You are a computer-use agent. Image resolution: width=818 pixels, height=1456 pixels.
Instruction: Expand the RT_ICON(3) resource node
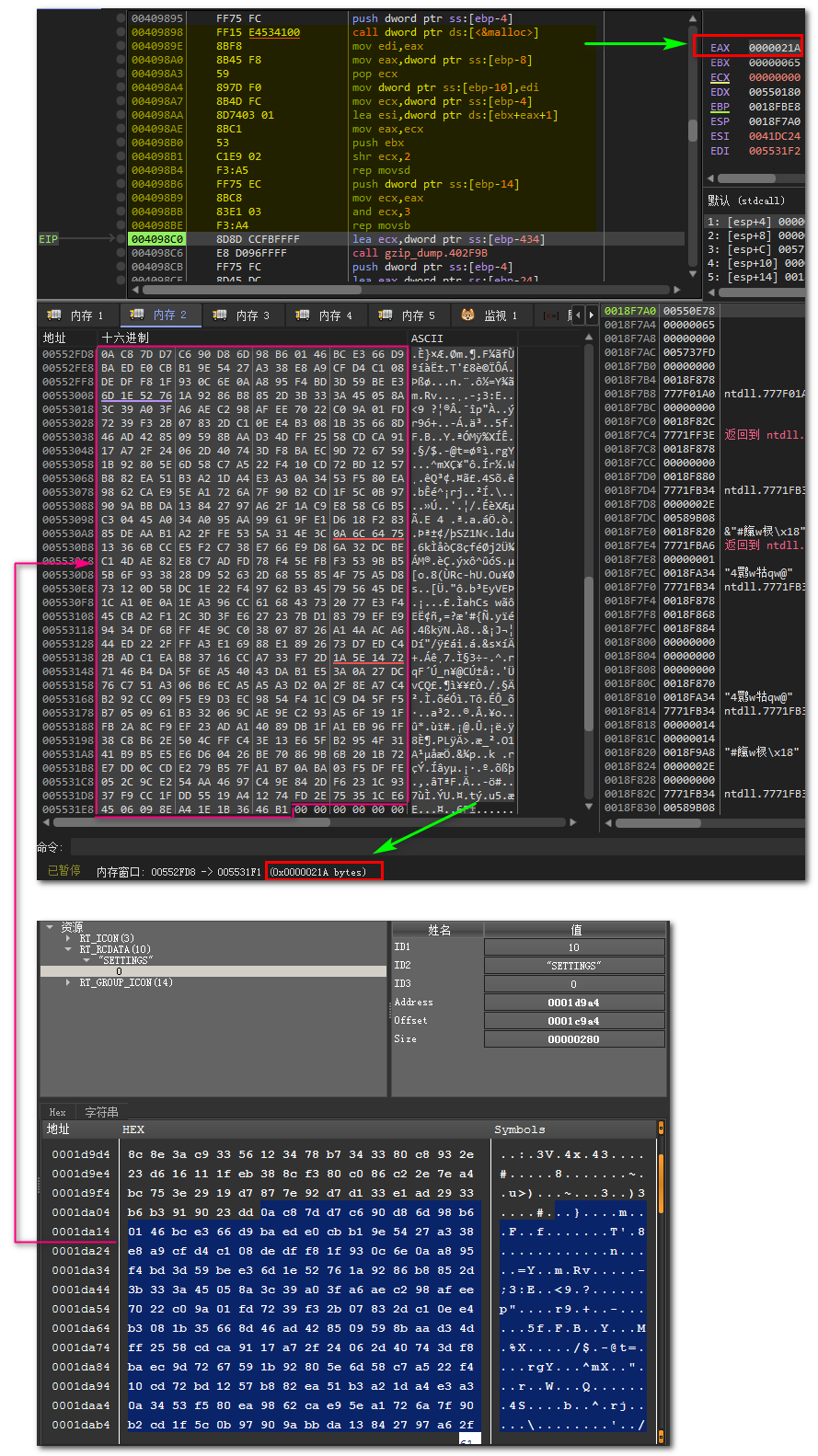(x=68, y=938)
